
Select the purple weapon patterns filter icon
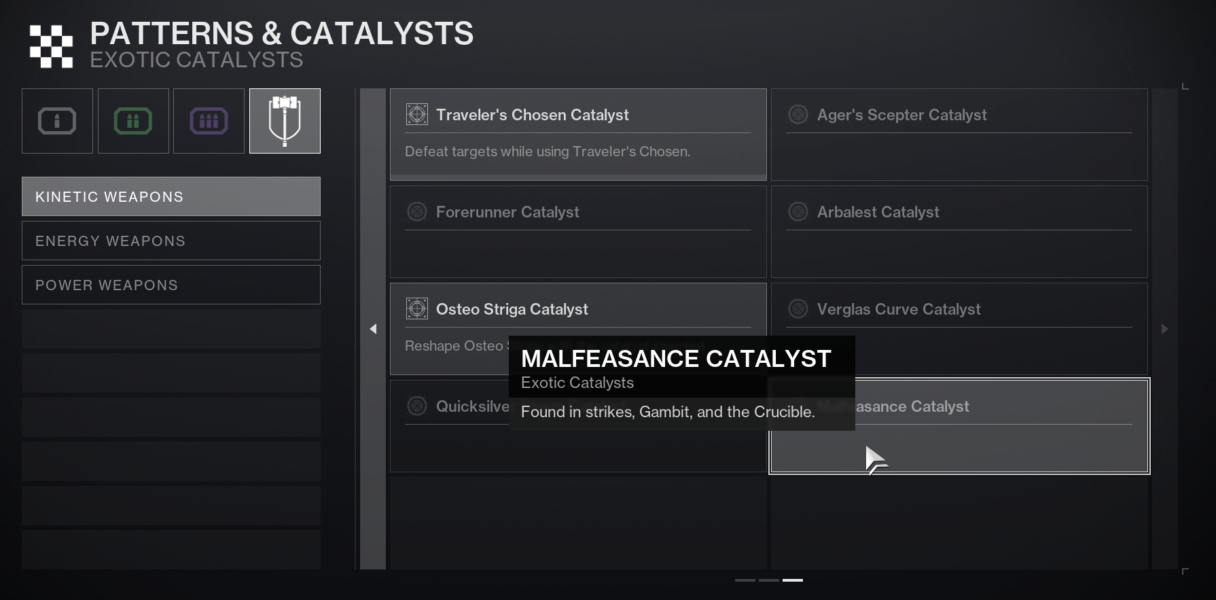pos(208,120)
